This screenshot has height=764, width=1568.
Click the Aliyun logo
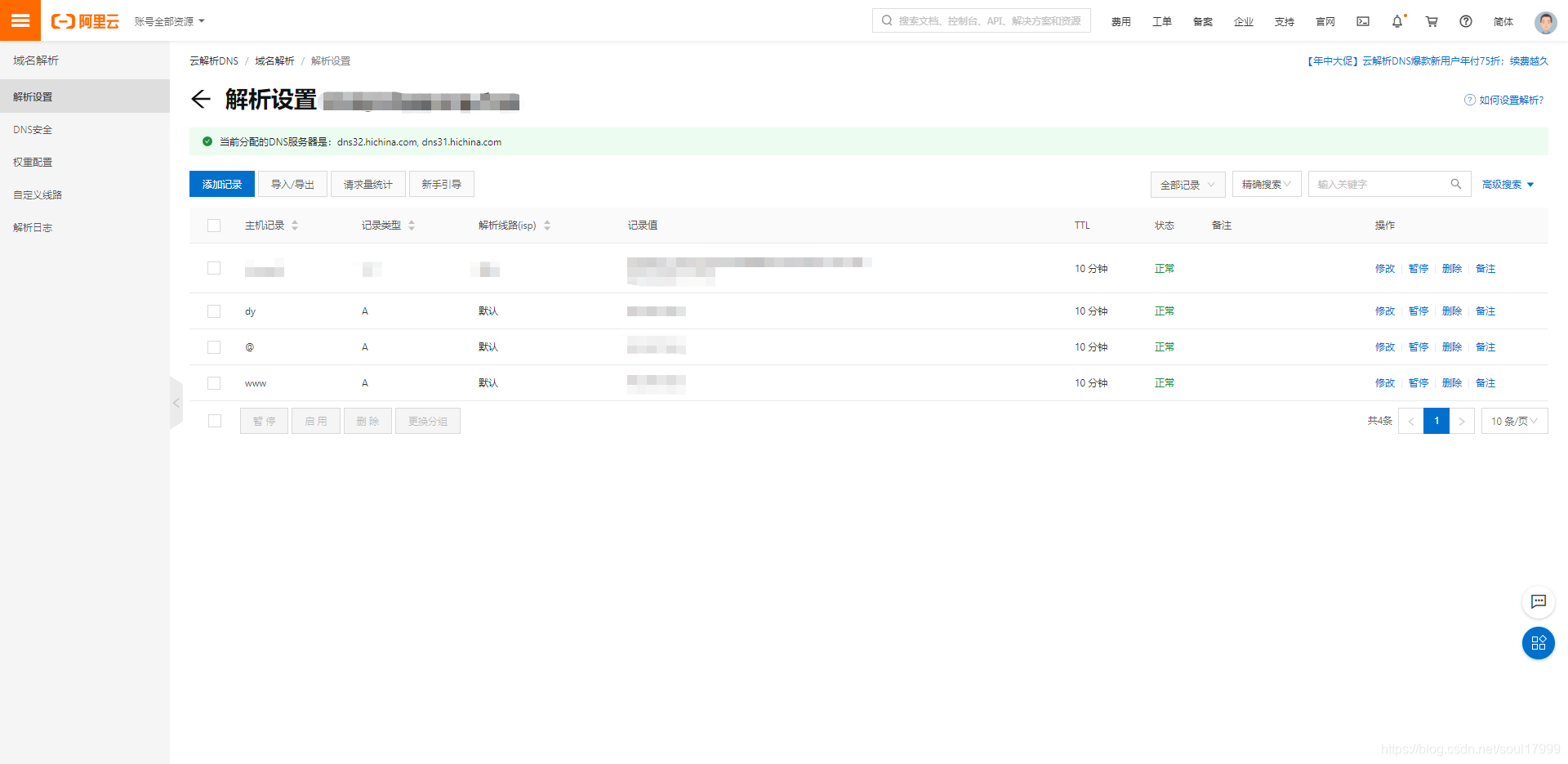[x=85, y=21]
